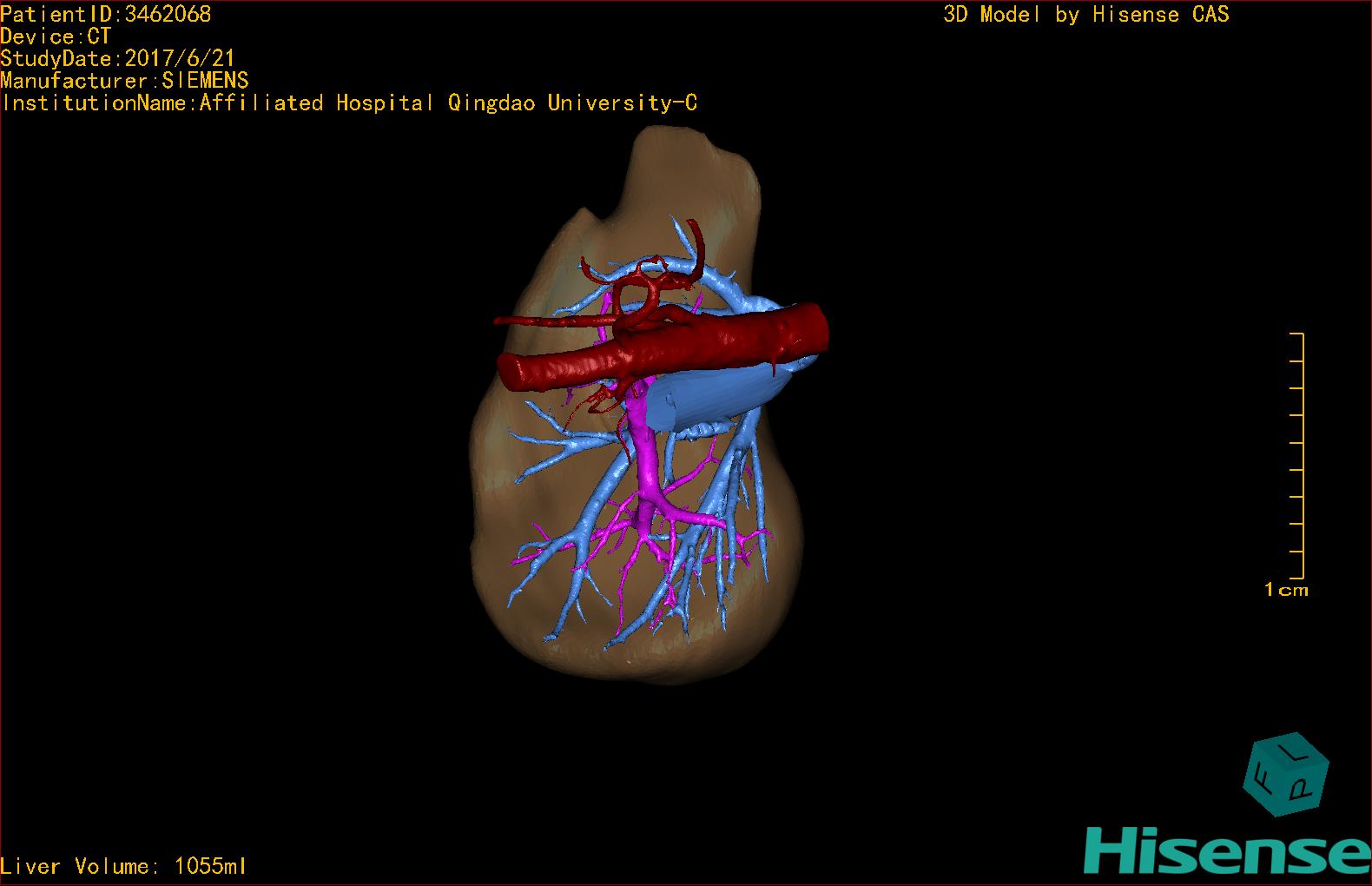
Task: Select the "Liver Volume: 1055ml" readout
Action: [123, 866]
